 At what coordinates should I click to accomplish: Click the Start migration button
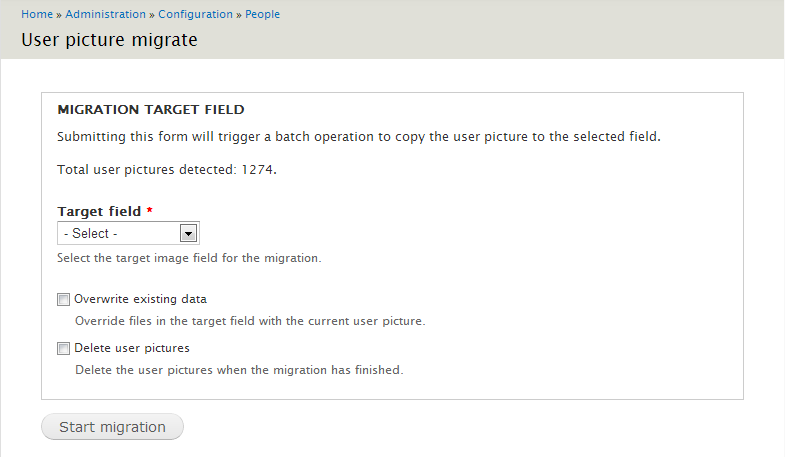pos(112,427)
